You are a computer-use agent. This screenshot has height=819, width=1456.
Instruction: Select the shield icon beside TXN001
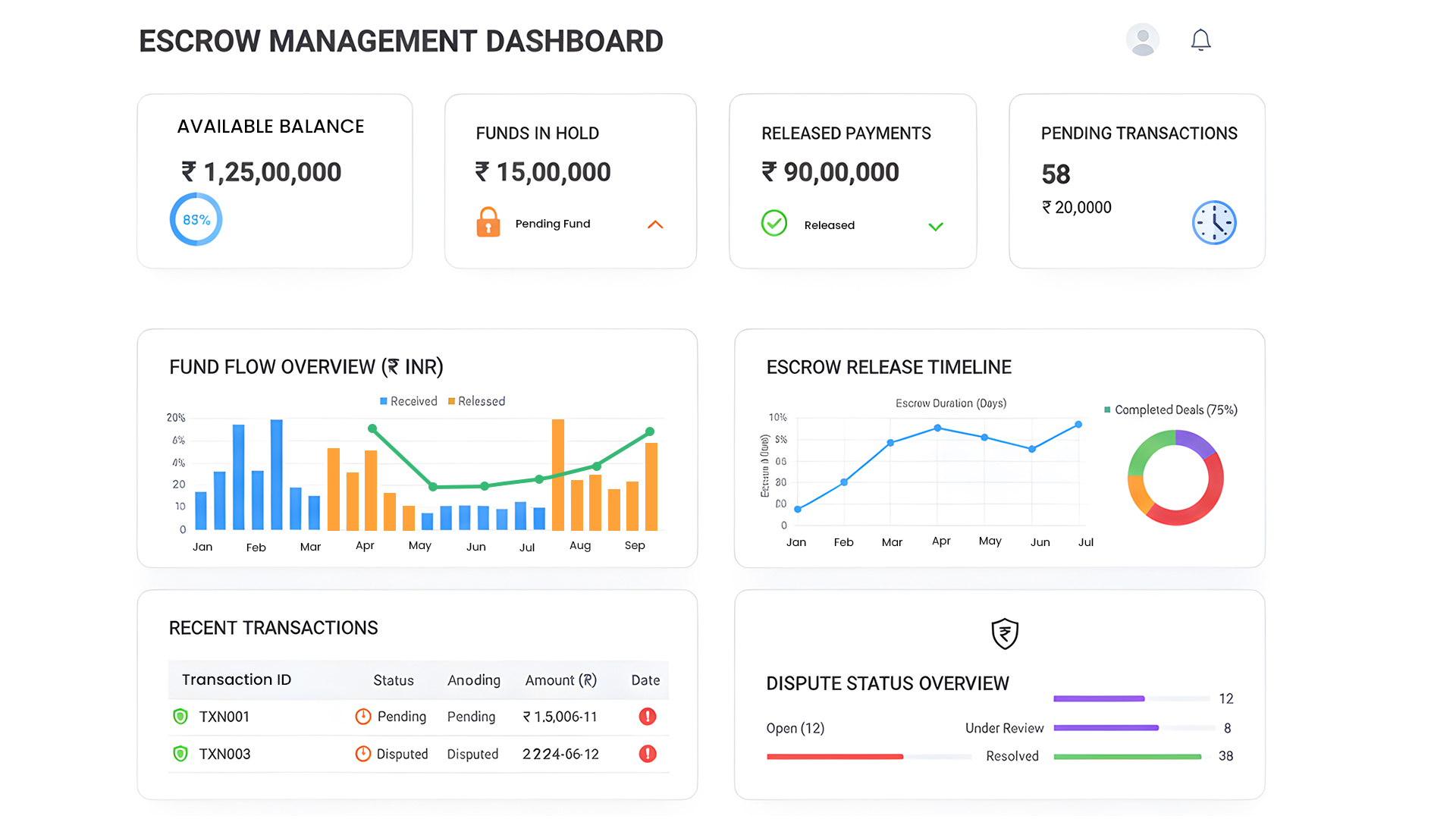coord(180,716)
